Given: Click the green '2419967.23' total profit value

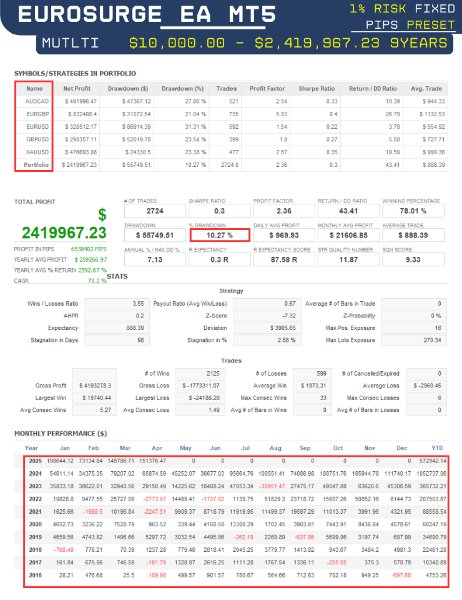Looking at the screenshot, I should (64, 233).
